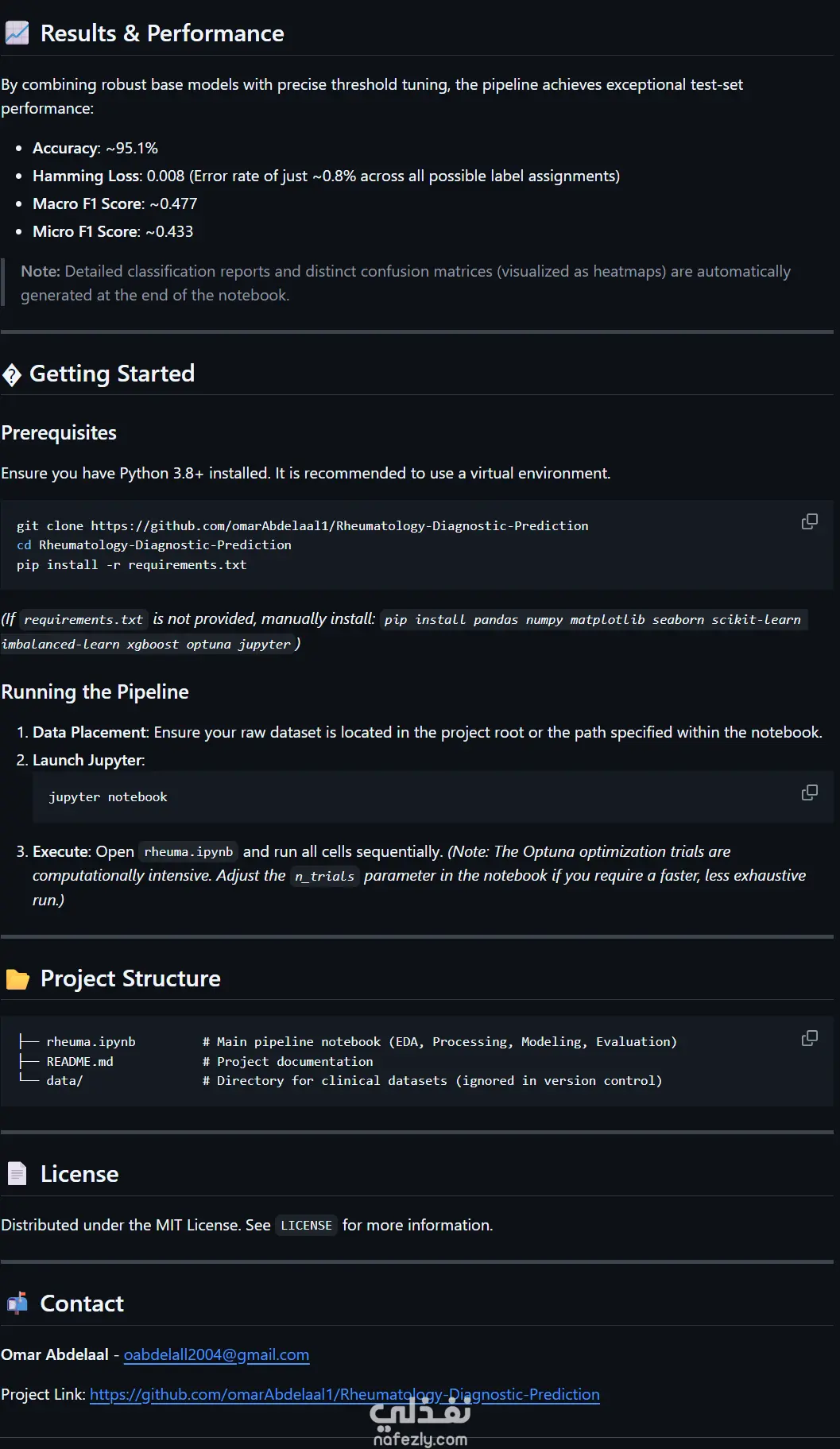
Task: Click the Project Structure heading text
Action: click(x=130, y=978)
